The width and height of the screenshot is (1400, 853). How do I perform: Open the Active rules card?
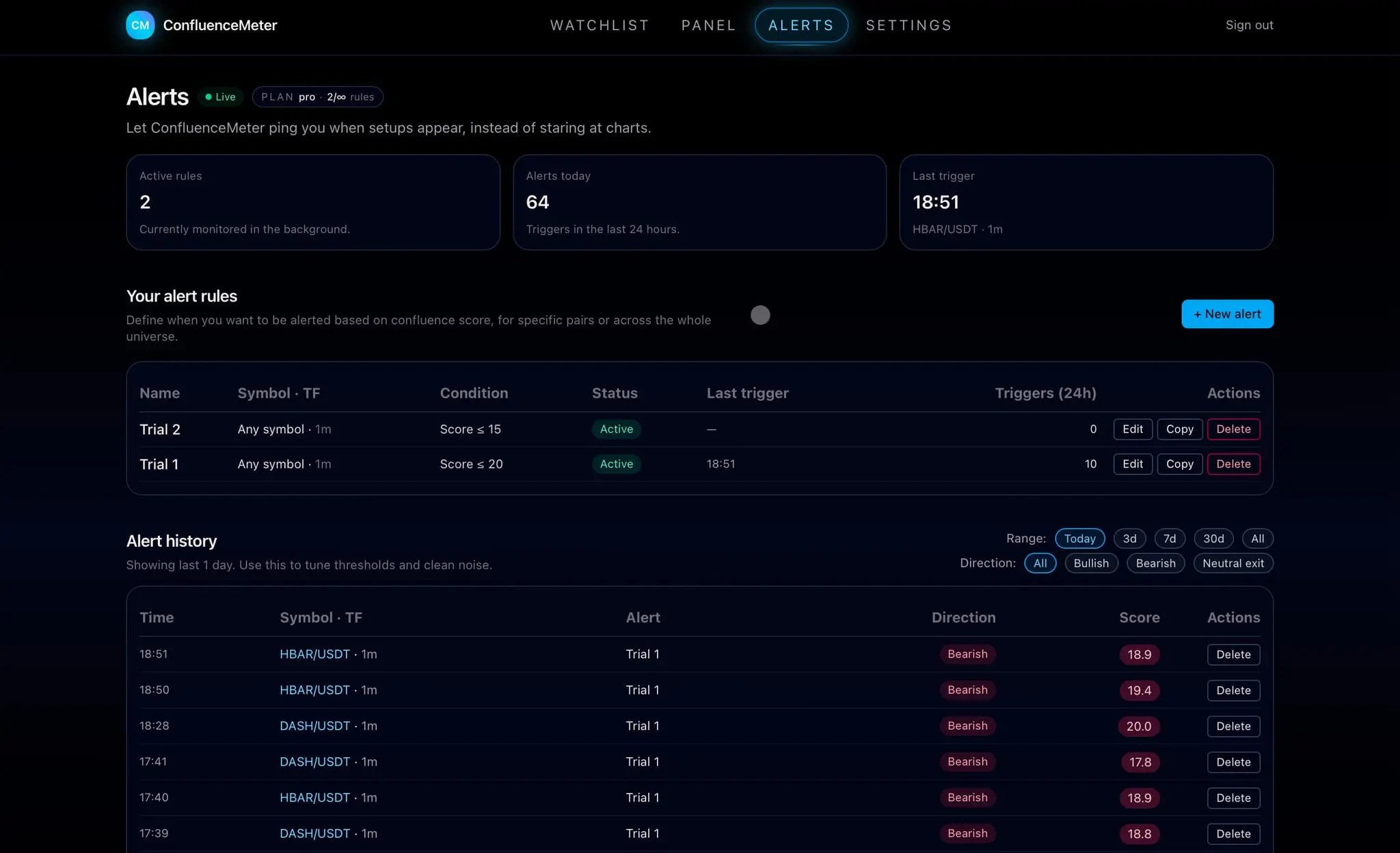[313, 202]
